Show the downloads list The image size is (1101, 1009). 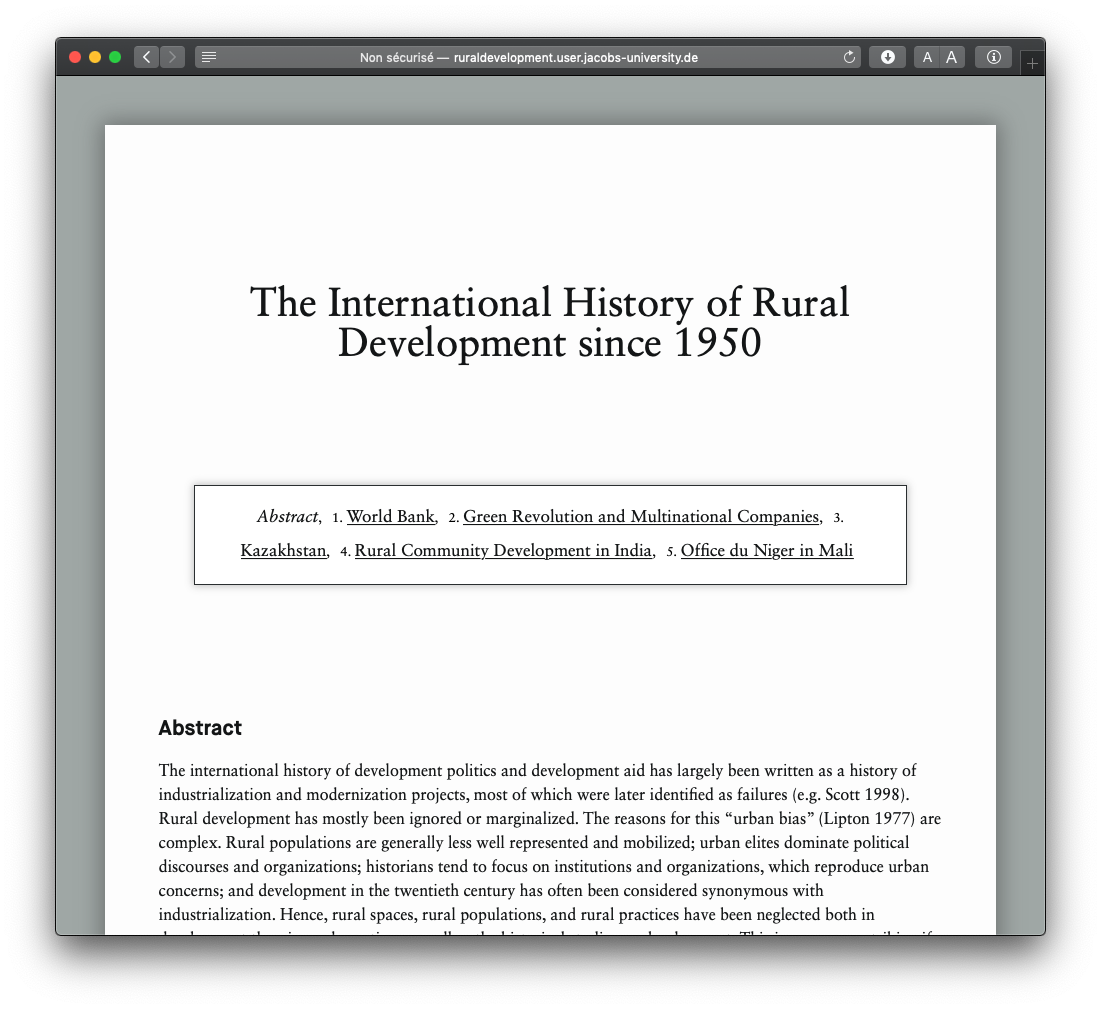click(x=887, y=57)
